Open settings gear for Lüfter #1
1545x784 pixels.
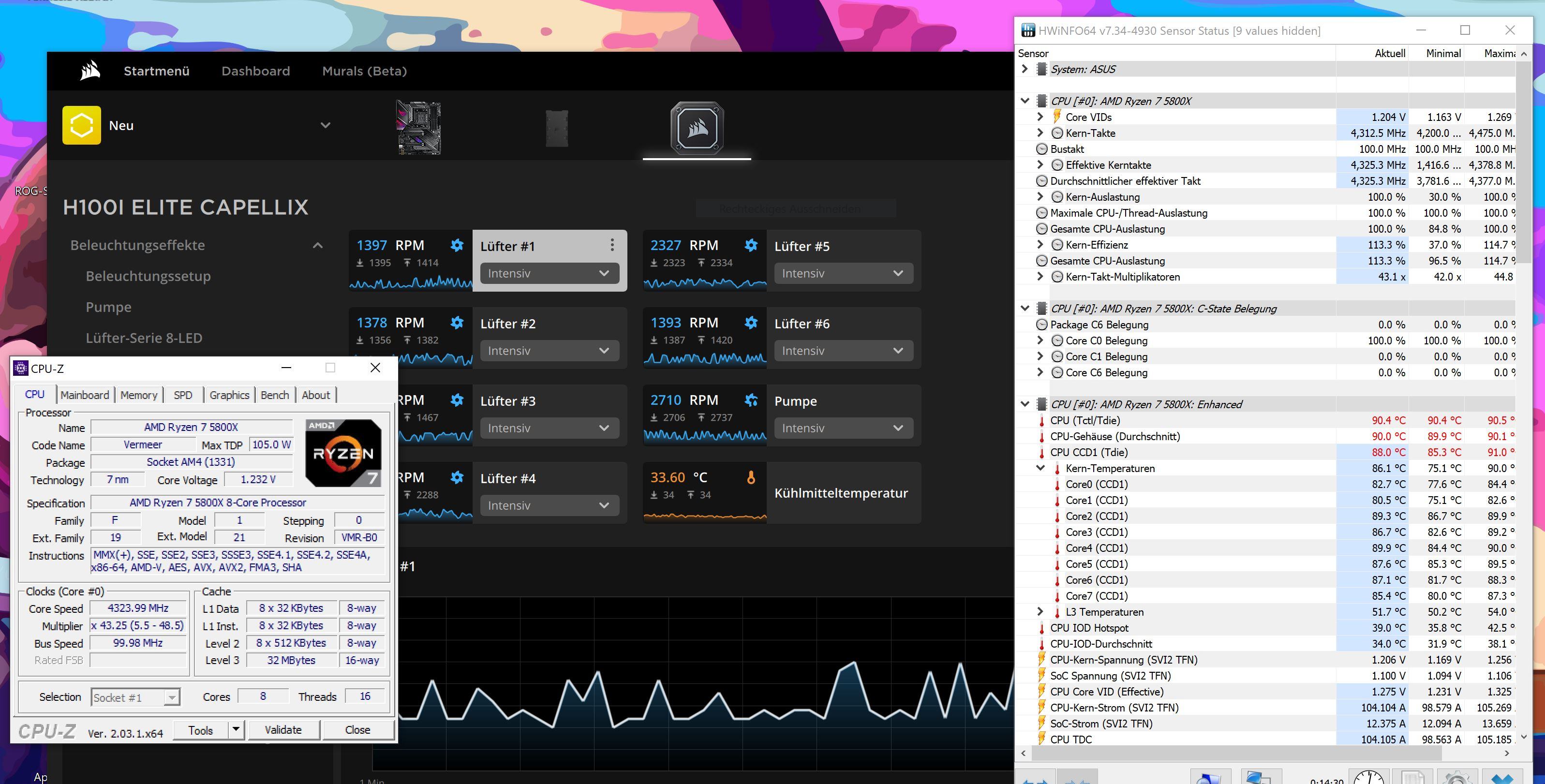[x=457, y=245]
